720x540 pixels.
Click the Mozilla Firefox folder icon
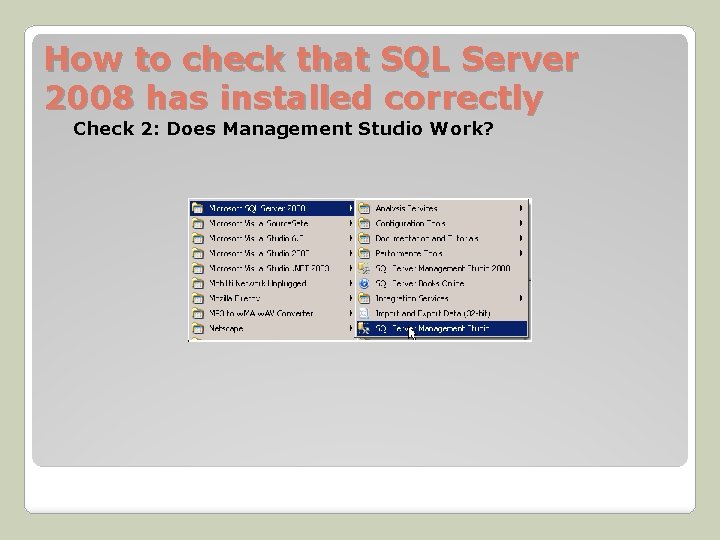coord(198,298)
